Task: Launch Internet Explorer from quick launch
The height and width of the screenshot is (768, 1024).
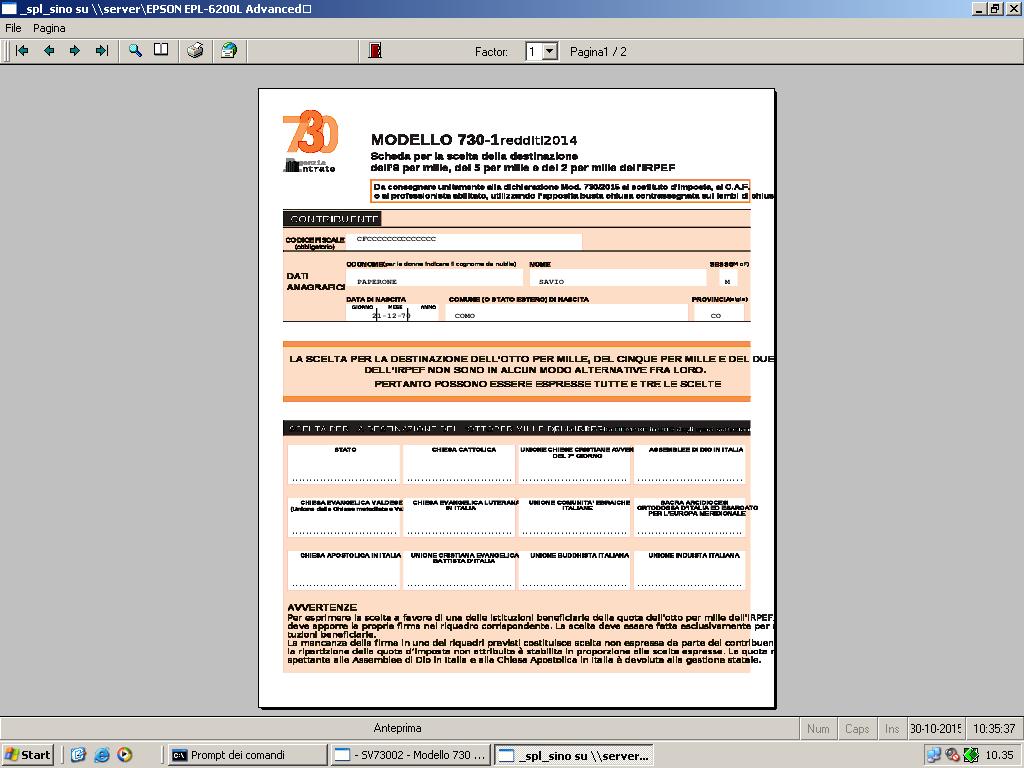Action: [101, 755]
